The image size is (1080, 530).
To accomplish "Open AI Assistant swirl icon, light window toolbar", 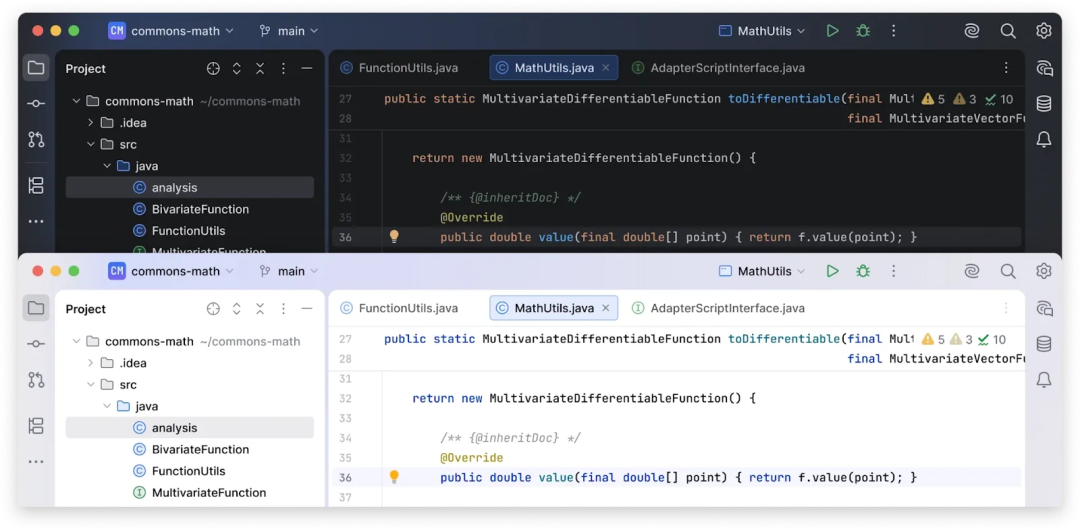I will [972, 271].
